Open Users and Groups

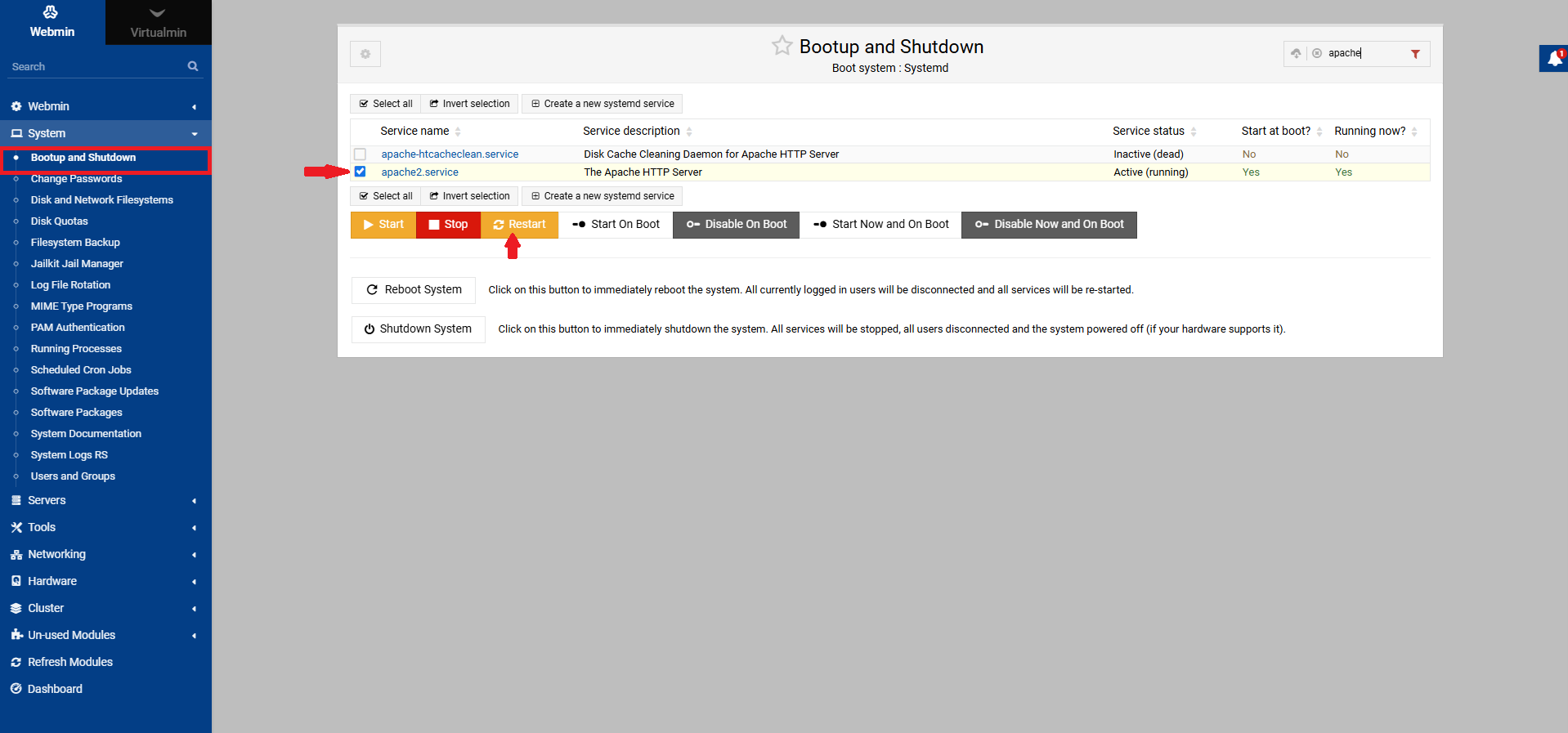coord(73,476)
